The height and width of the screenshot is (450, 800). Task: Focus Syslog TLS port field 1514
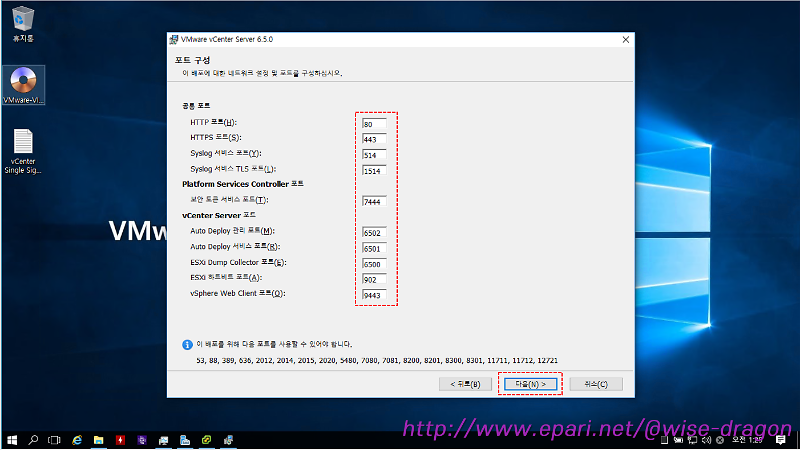click(374, 171)
